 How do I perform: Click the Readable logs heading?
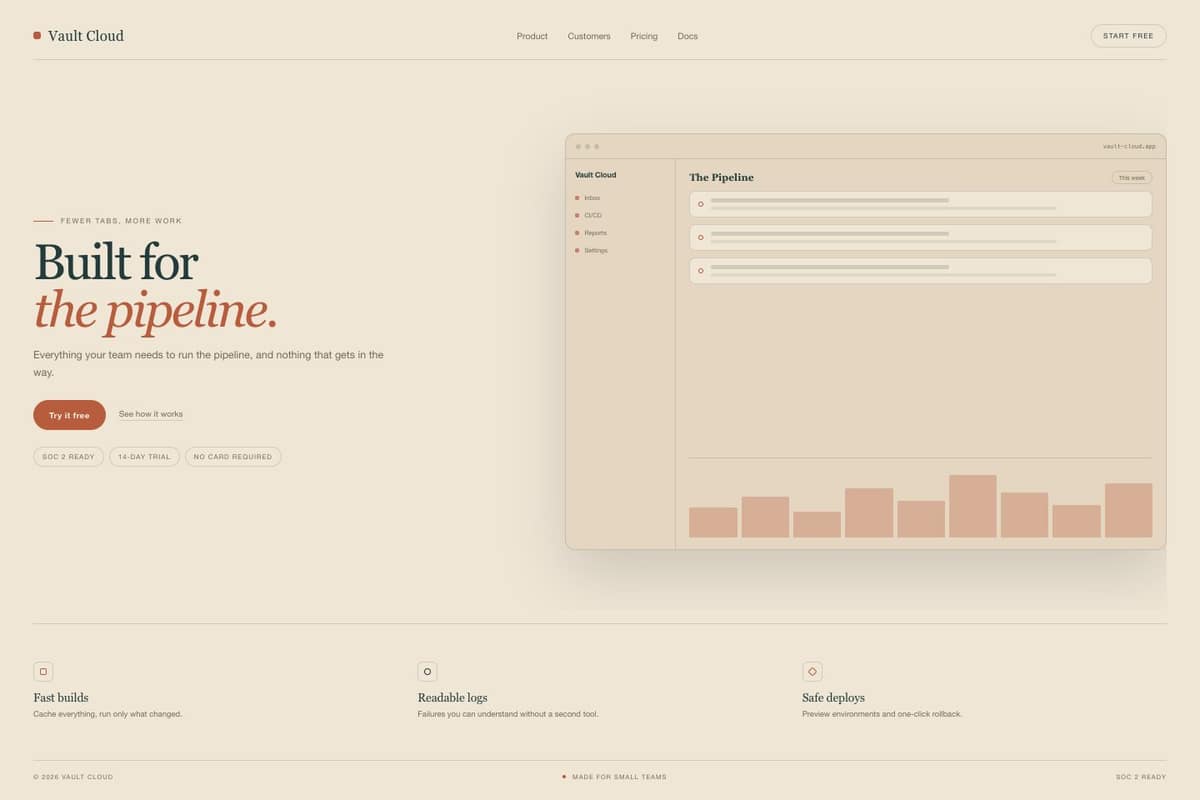pyautogui.click(x=452, y=697)
